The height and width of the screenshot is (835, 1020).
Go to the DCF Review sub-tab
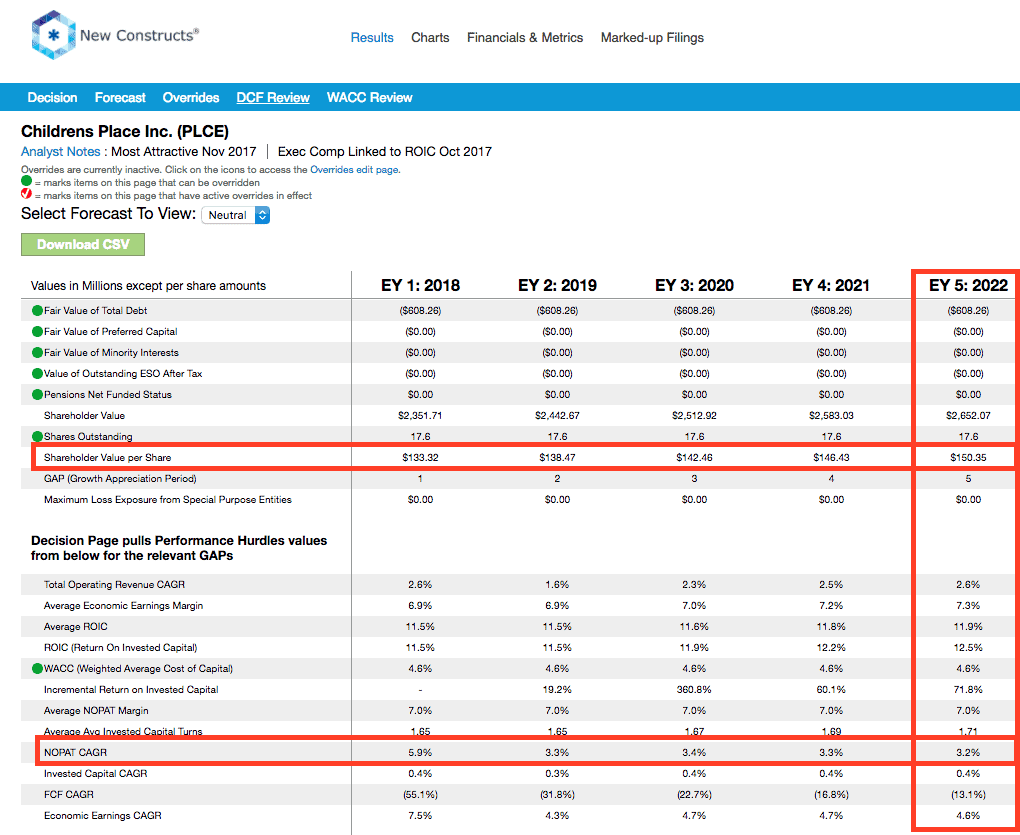pyautogui.click(x=273, y=98)
